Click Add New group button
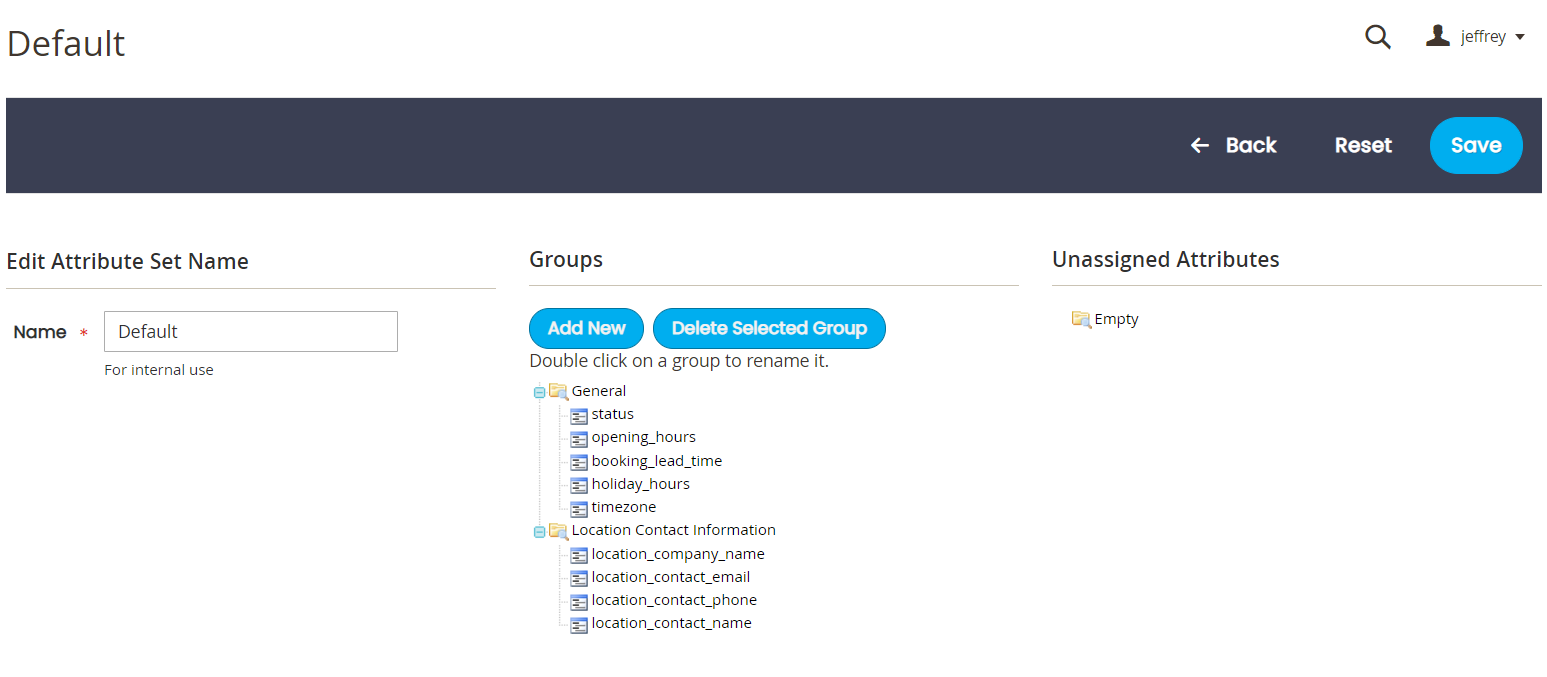Viewport: 1547px width, 677px height. point(586,328)
